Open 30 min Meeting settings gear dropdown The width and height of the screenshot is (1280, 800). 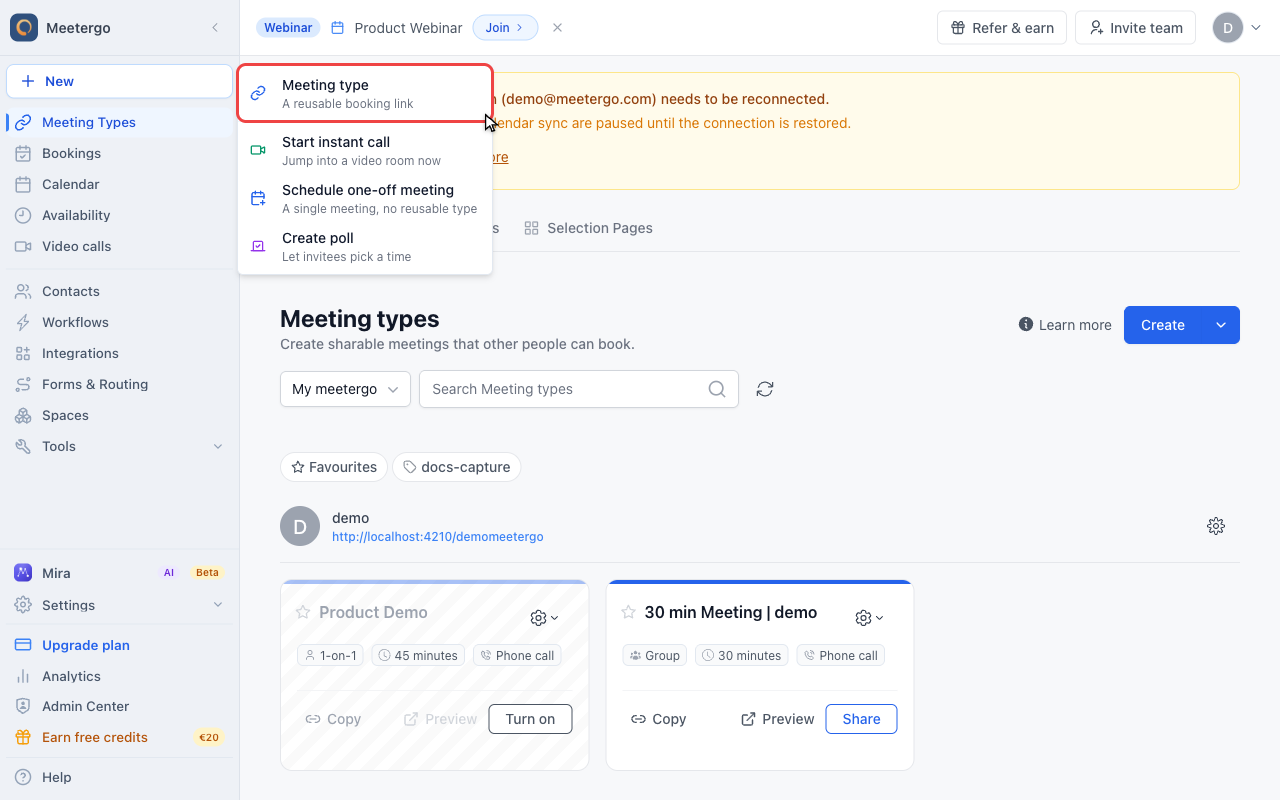tap(870, 618)
